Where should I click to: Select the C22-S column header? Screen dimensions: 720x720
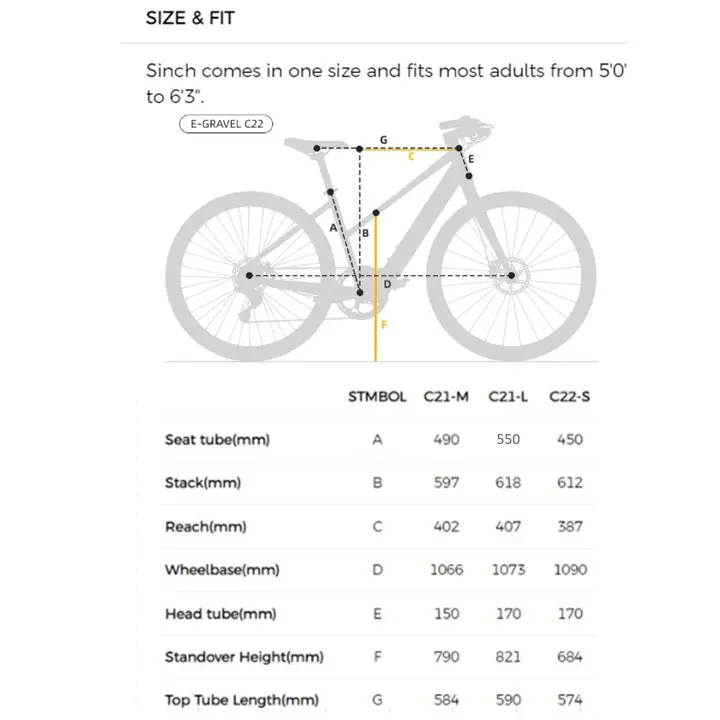pyautogui.click(x=569, y=396)
